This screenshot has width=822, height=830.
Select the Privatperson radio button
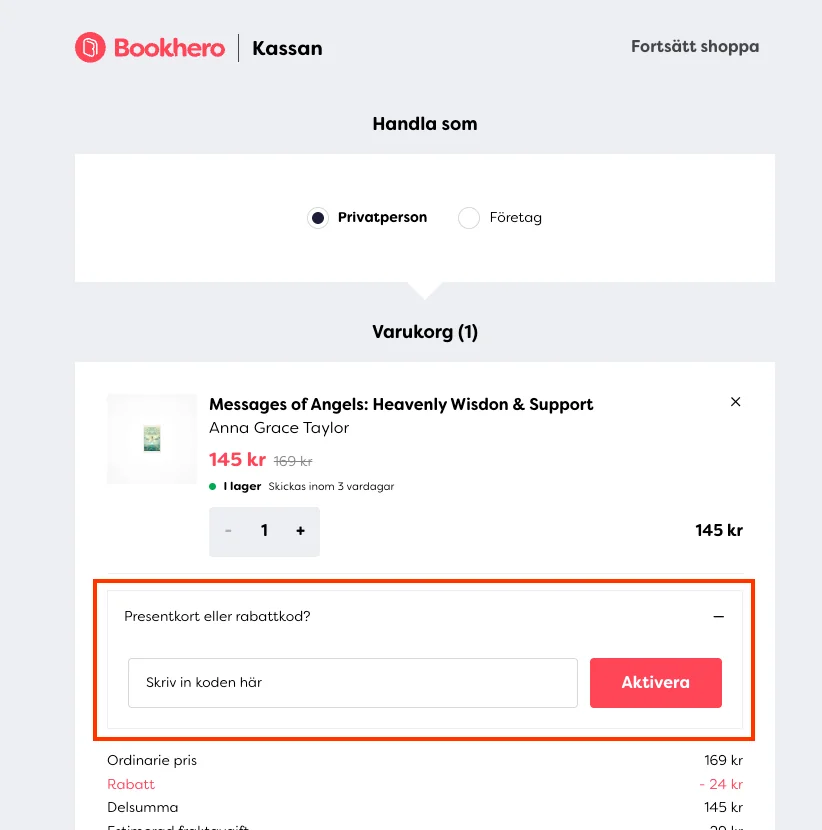coord(318,218)
